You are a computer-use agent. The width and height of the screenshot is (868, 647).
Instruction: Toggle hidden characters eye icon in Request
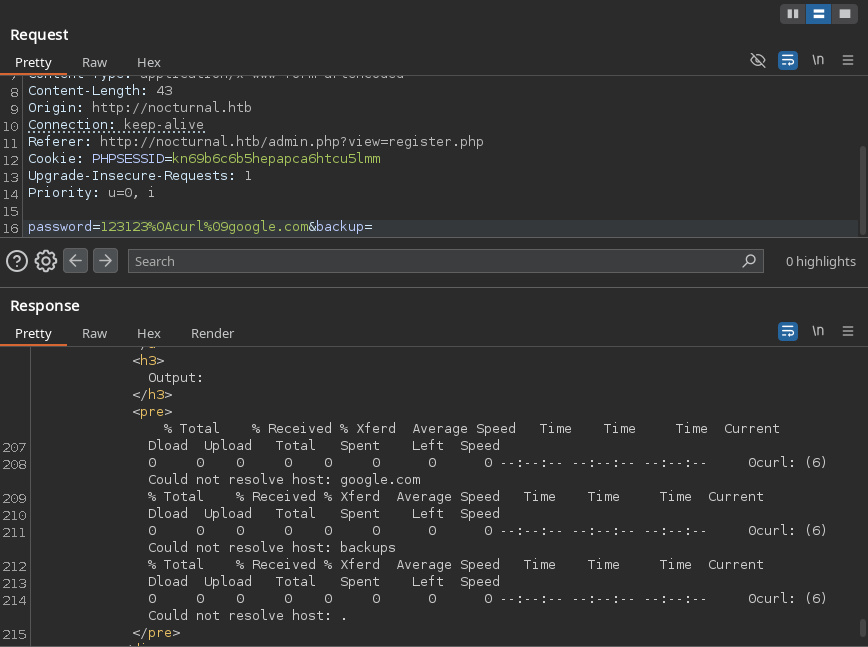758,60
